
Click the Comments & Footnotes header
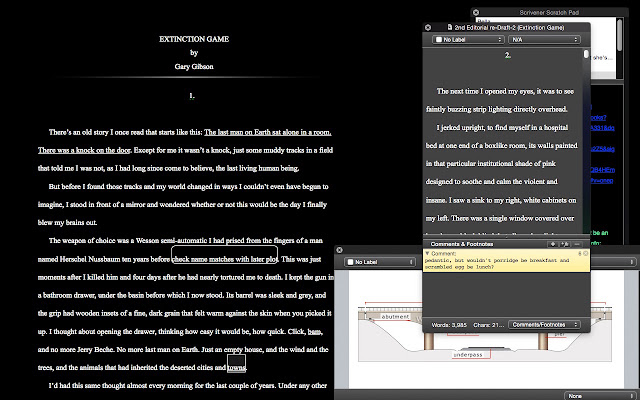point(462,244)
